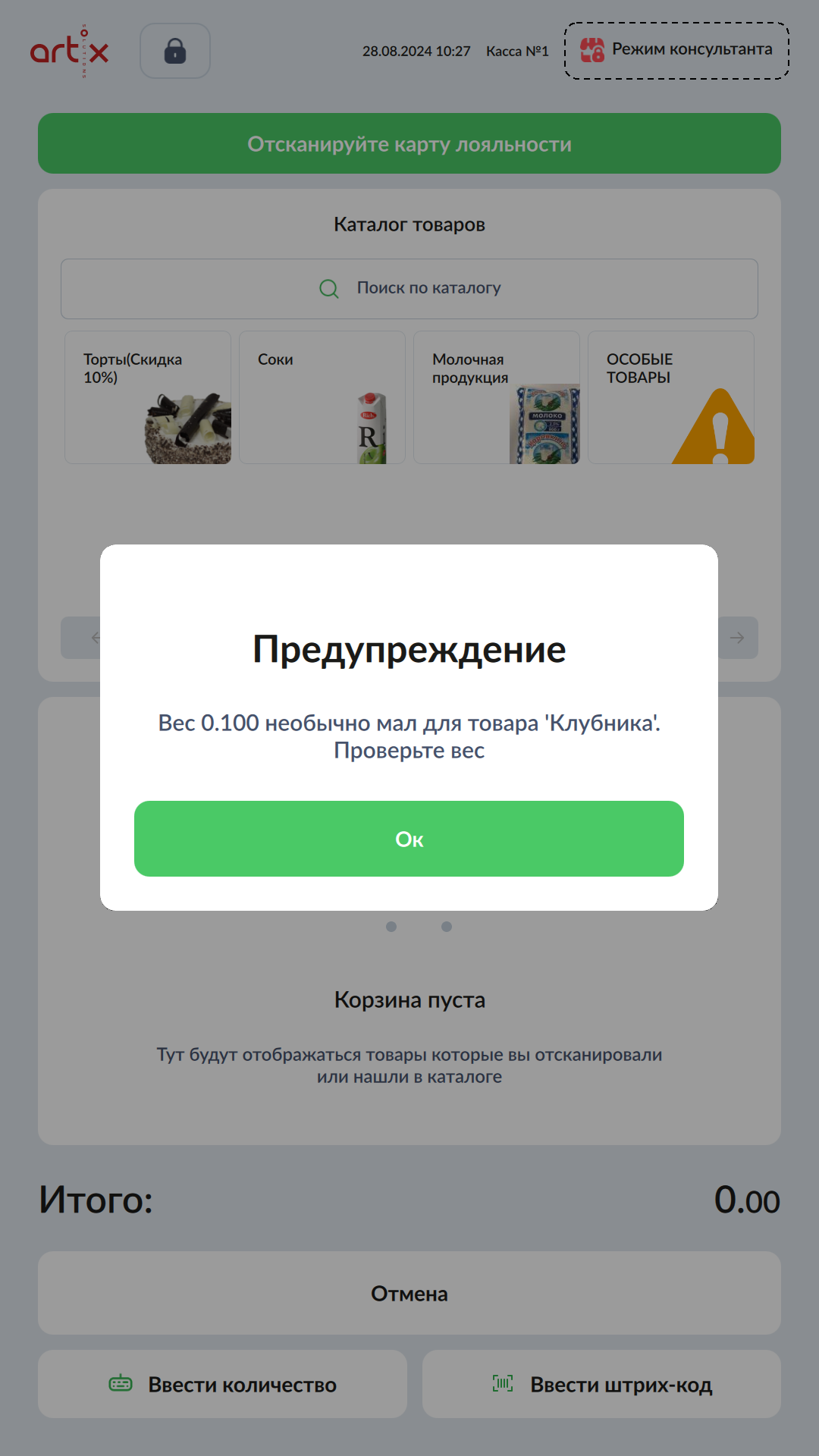
Task: Open the Соки category tile
Action: pyautogui.click(x=322, y=397)
